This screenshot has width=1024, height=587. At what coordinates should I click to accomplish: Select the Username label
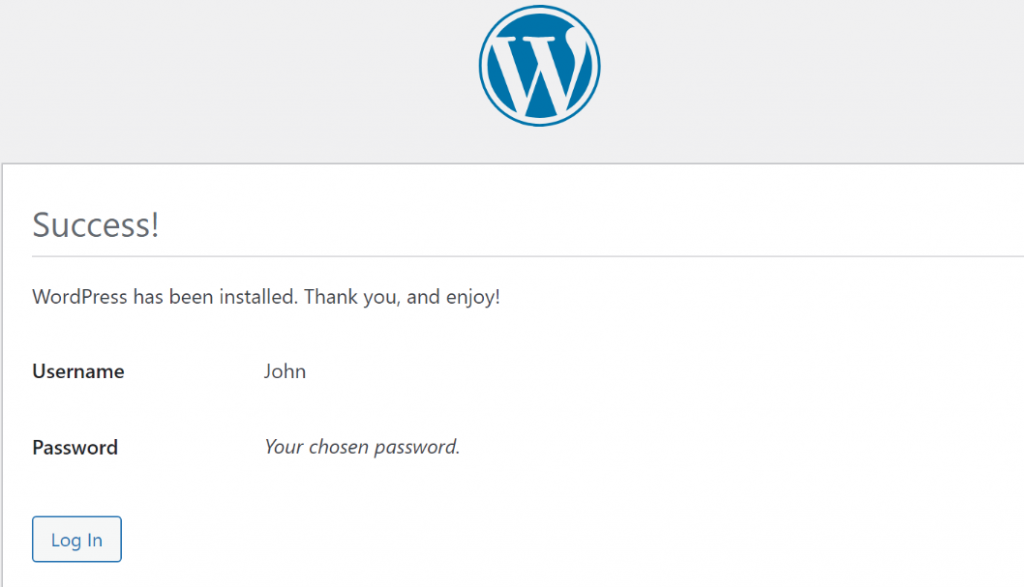click(78, 371)
